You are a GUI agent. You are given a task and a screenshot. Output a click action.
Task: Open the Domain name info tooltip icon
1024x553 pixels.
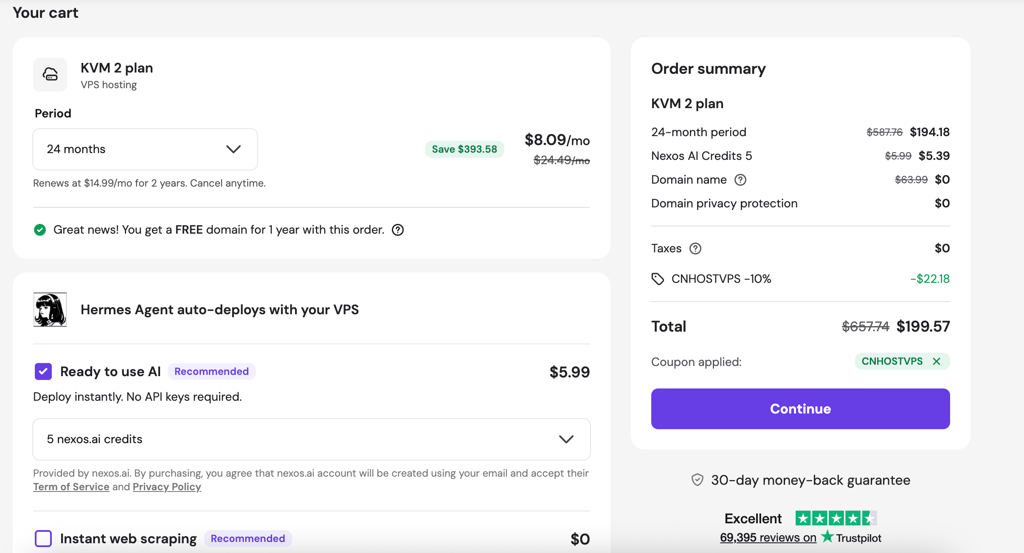pos(740,180)
